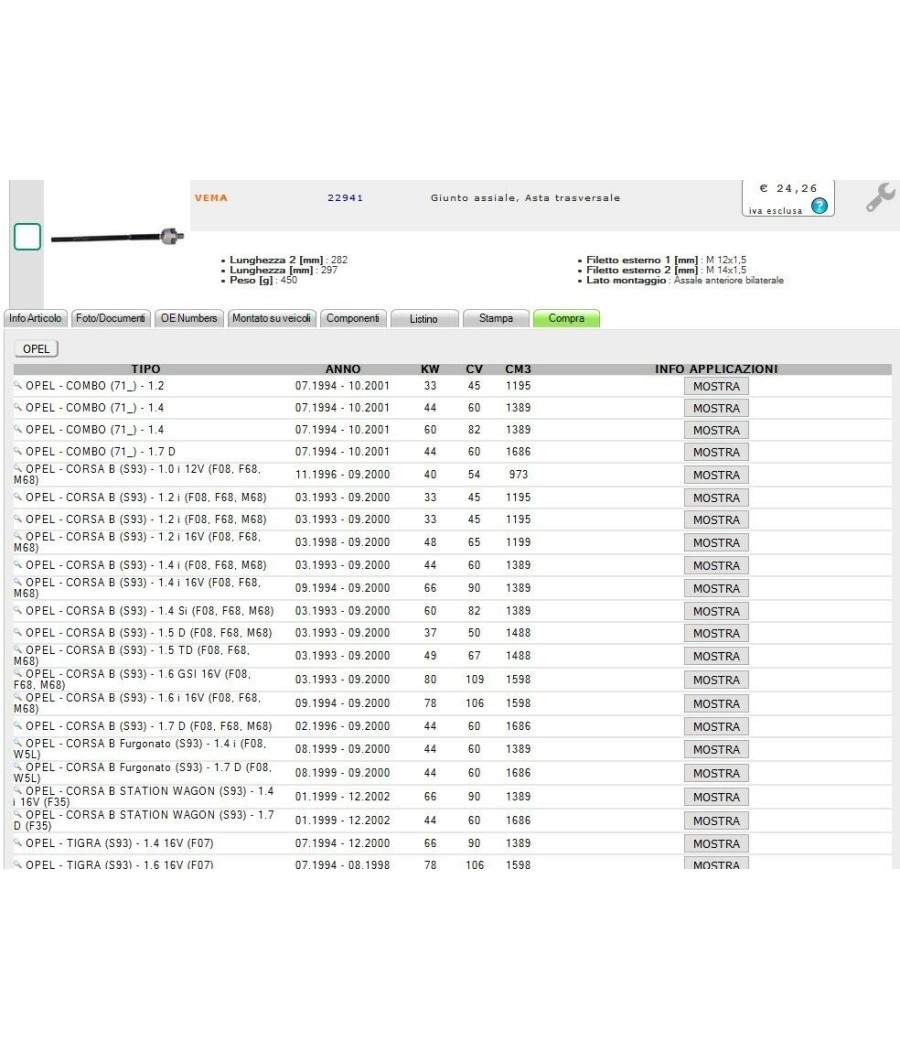Screen dimensions: 900x1050
Task: Open the Componenti tab
Action: [x=353, y=319]
